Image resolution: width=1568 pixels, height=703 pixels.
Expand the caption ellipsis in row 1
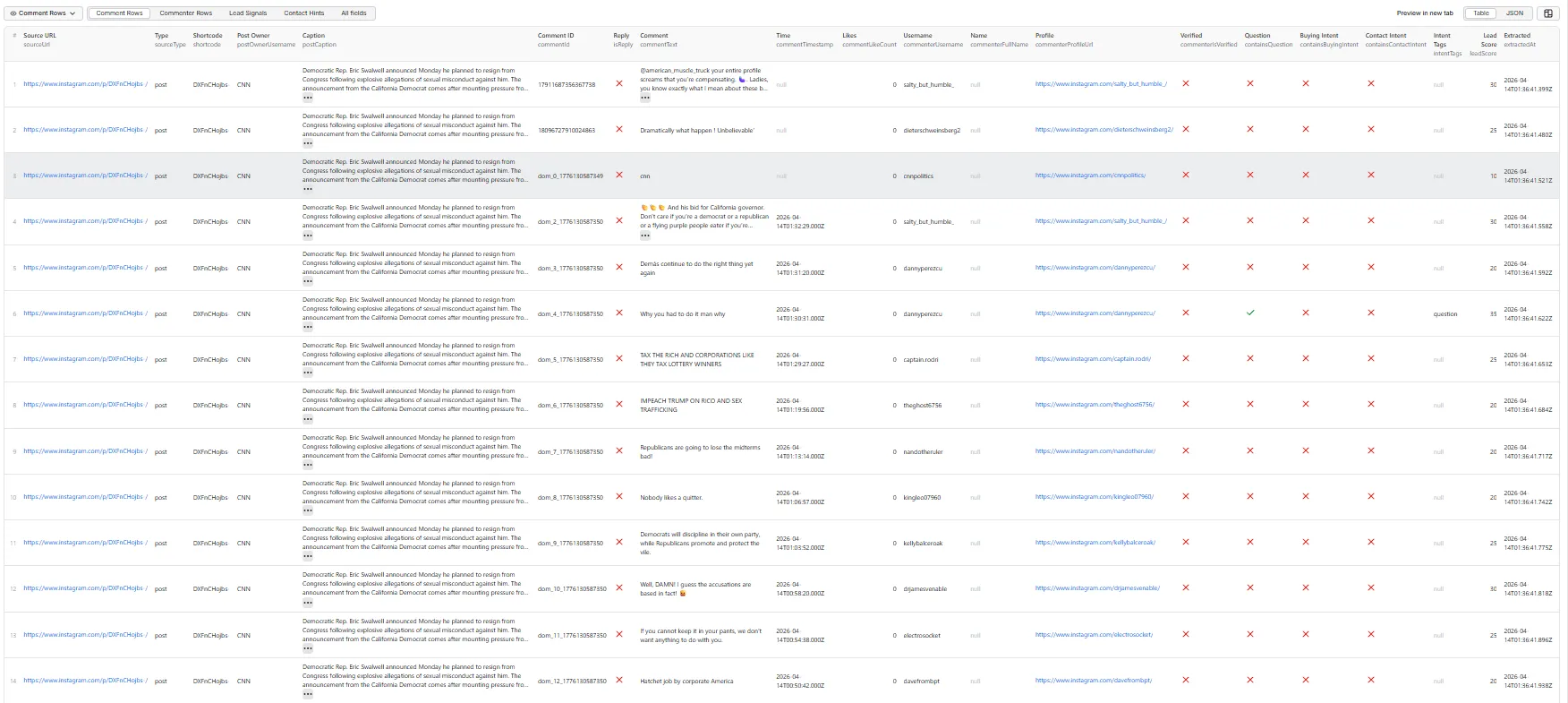pos(308,98)
